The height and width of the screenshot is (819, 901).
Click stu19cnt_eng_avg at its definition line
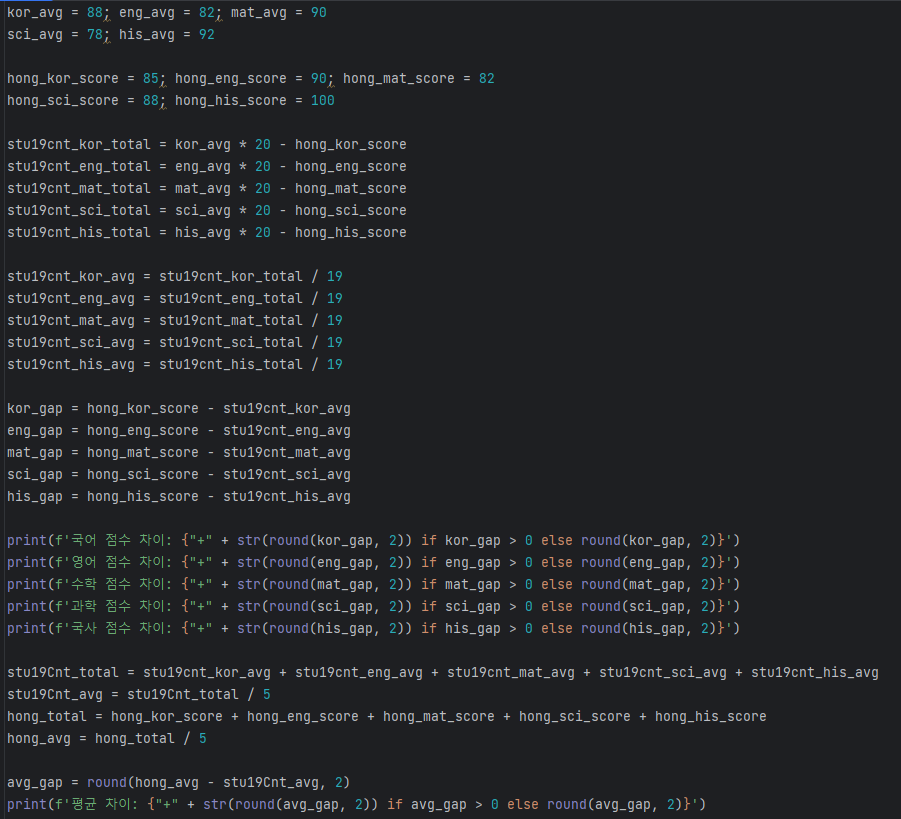71,299
